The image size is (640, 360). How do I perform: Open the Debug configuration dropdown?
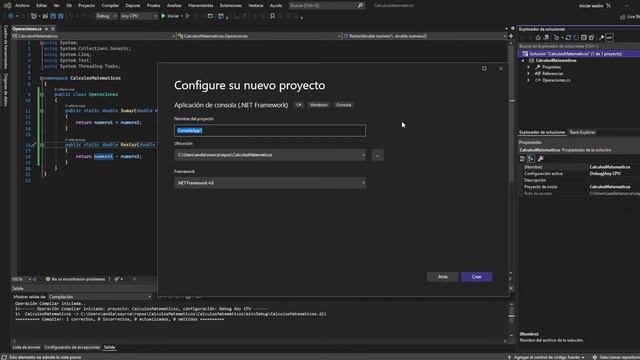click(x=106, y=16)
